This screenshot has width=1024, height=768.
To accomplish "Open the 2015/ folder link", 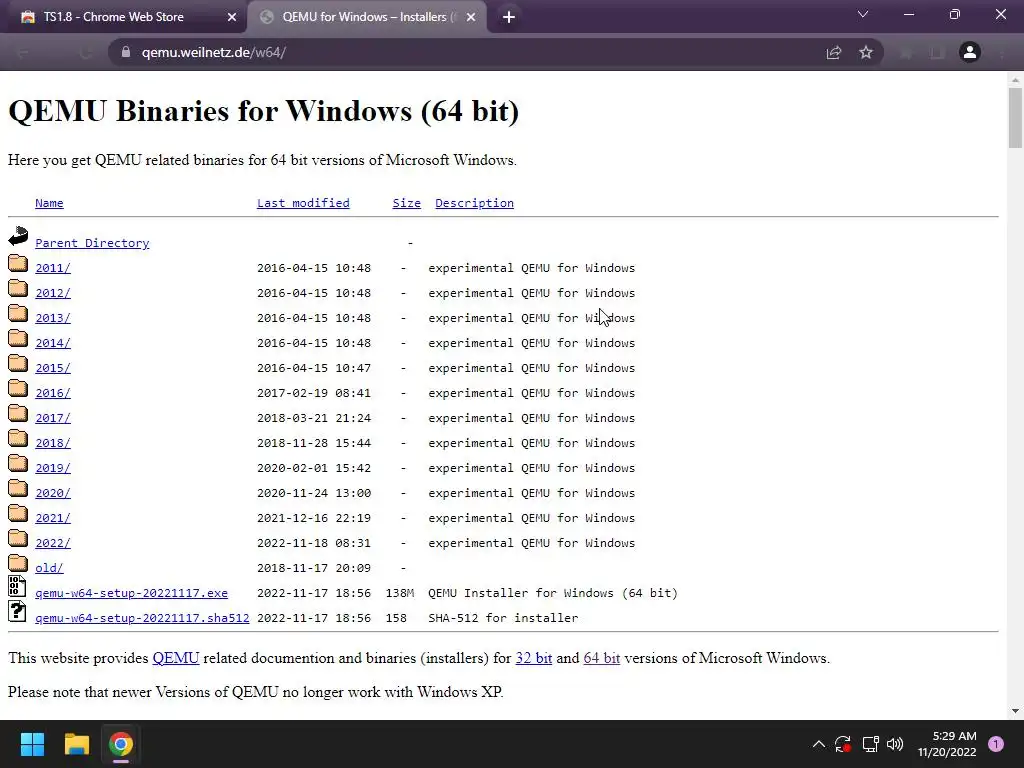I will [53, 368].
